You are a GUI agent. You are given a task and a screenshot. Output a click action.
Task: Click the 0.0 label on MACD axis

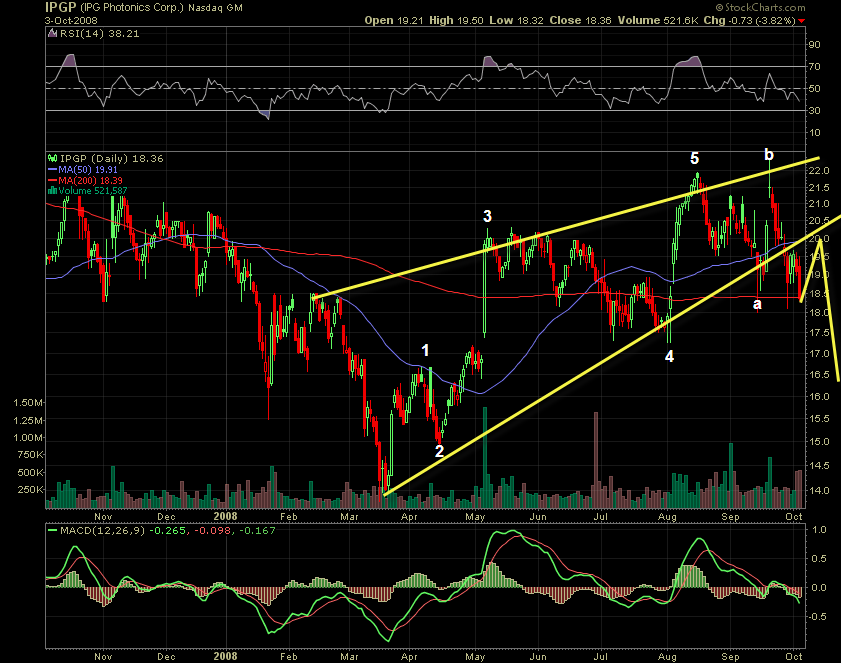coord(819,588)
